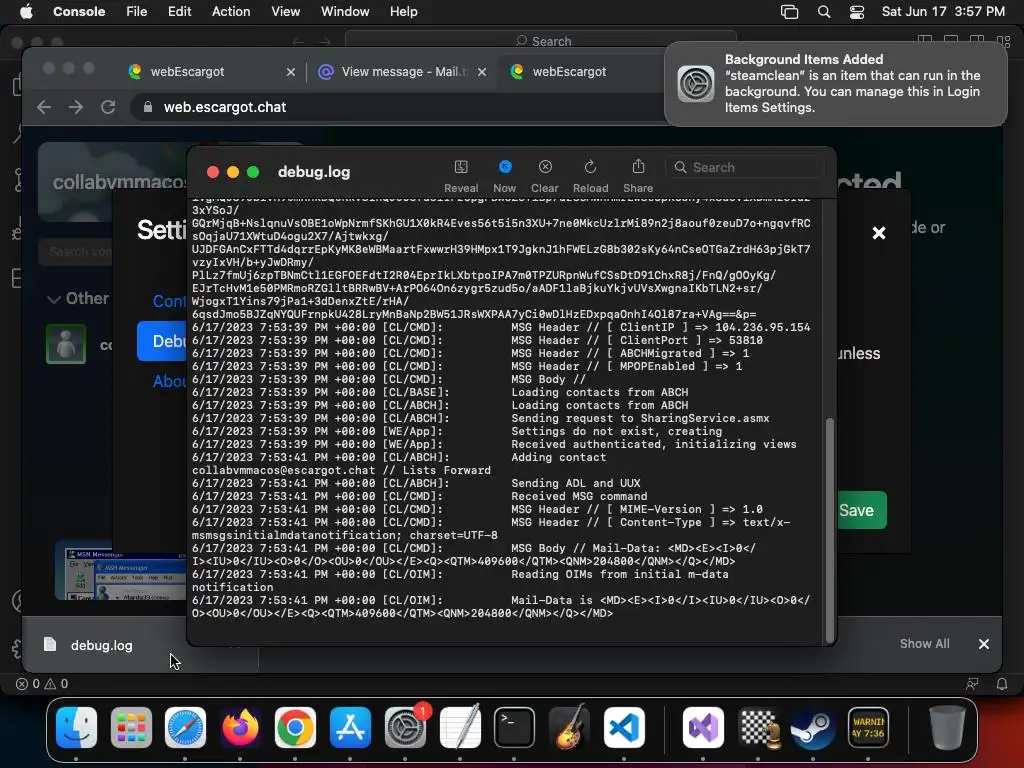
Task: Collapse the Other contacts group
Action: point(77,298)
